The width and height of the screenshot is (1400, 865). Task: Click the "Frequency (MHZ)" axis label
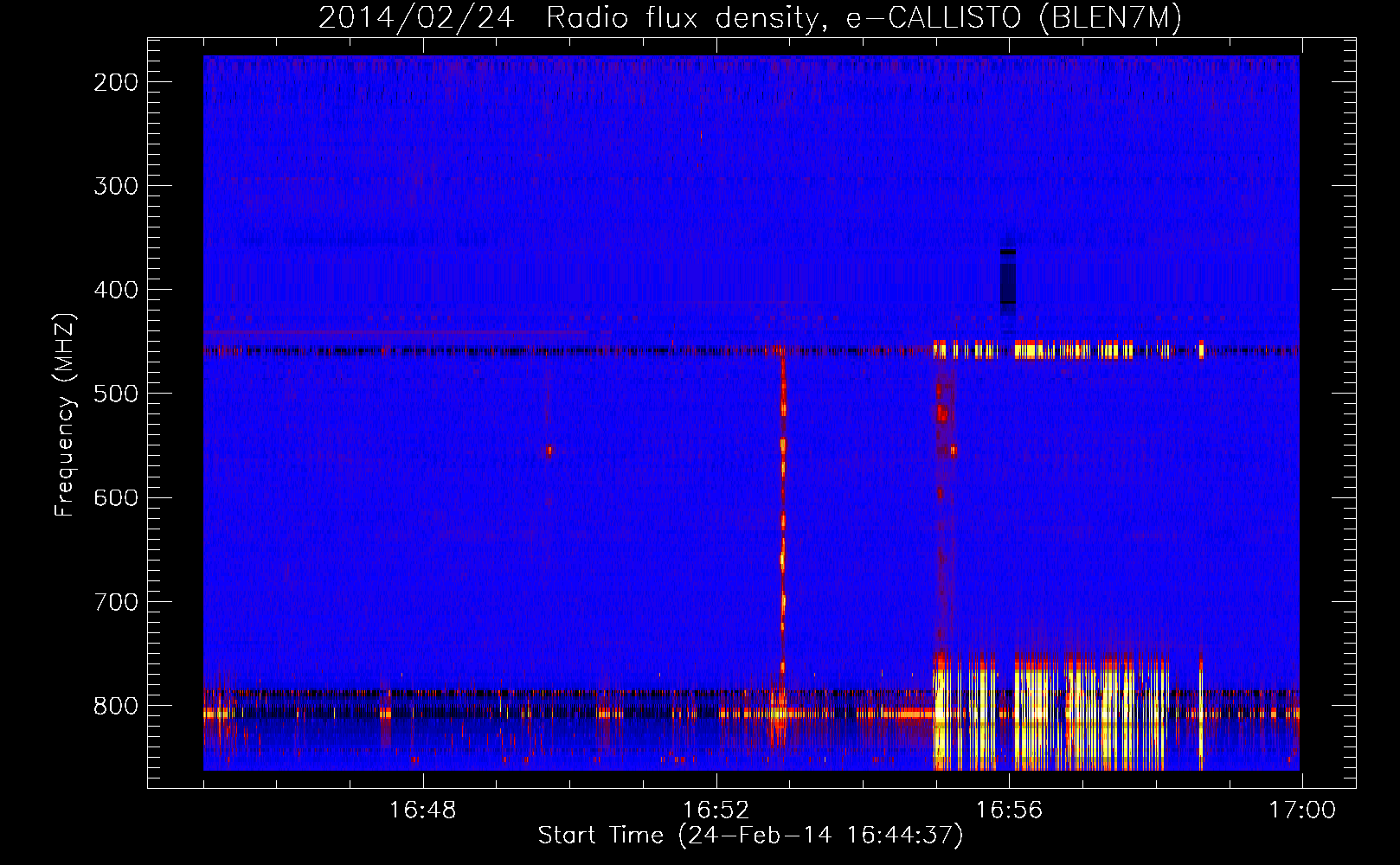[x=65, y=415]
